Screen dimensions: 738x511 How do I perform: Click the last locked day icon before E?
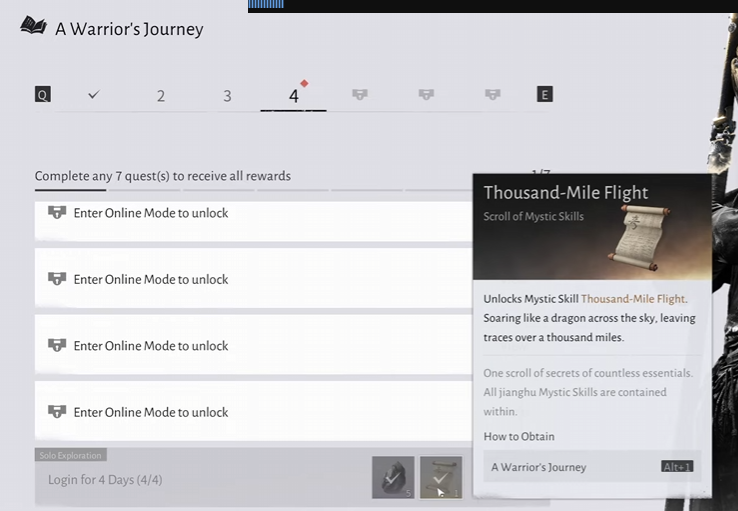click(492, 95)
